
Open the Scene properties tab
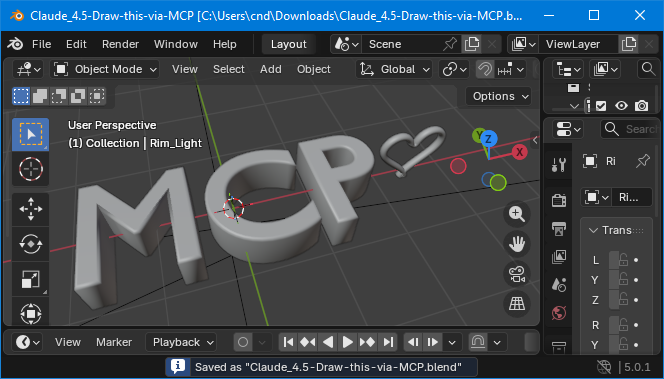point(559,285)
